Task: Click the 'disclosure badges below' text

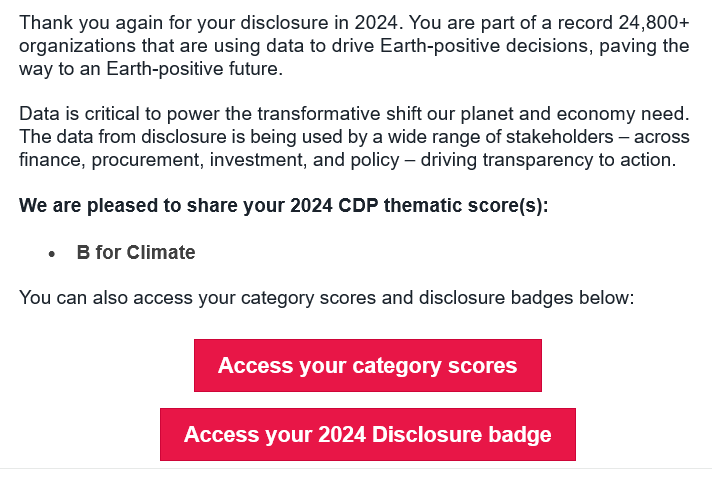Action: coord(526,298)
